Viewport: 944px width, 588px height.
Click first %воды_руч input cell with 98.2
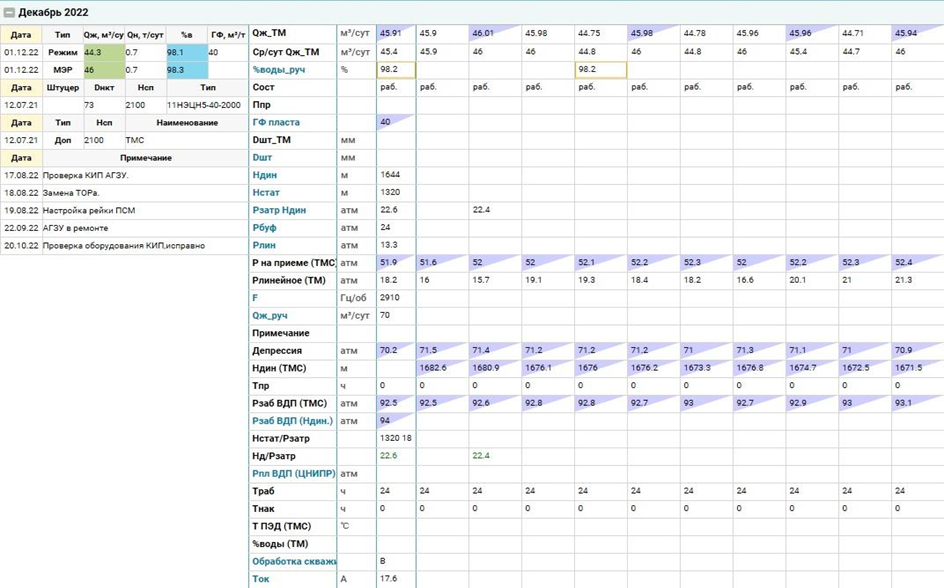396,70
